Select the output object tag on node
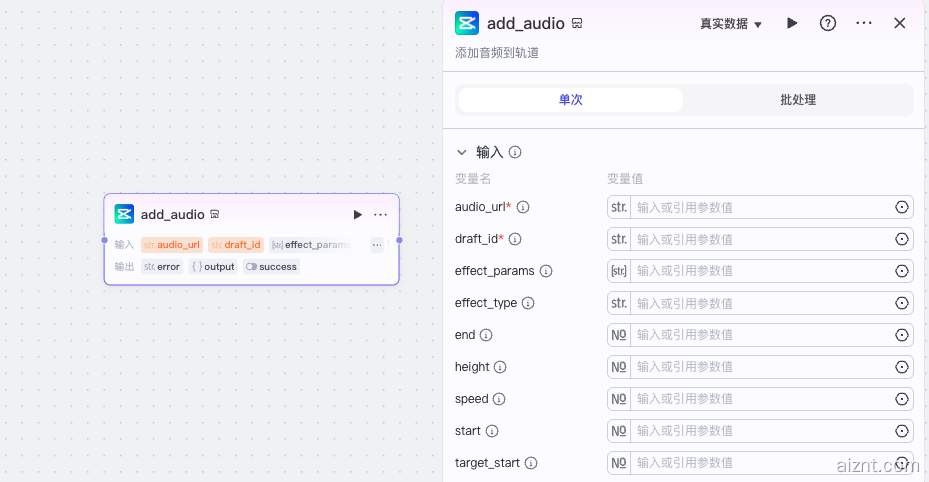 [x=213, y=266]
